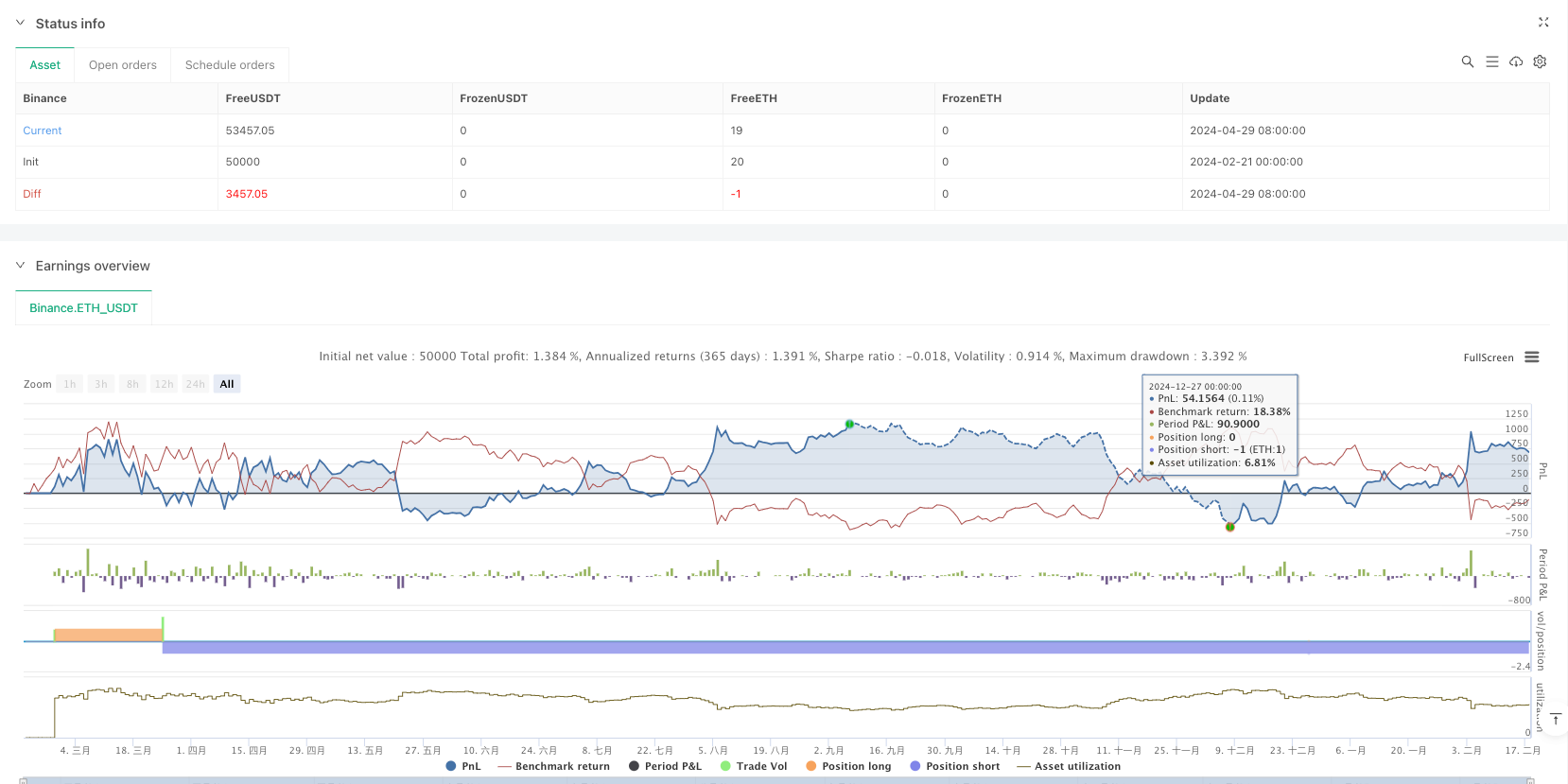
Task: Click the collapse-arrows icon at top right
Action: click(1543, 23)
